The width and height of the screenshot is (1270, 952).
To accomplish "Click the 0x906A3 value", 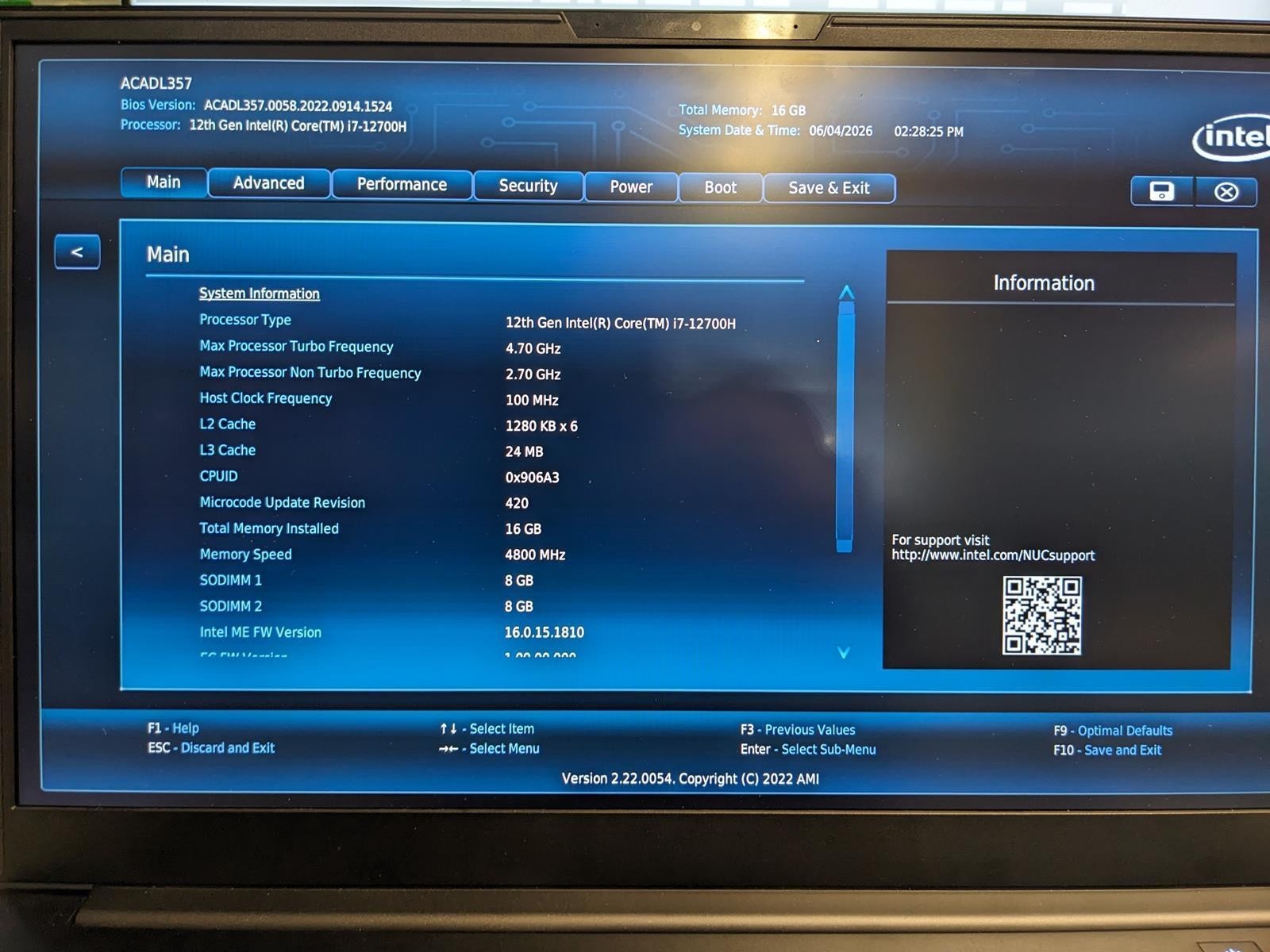I will [x=533, y=478].
